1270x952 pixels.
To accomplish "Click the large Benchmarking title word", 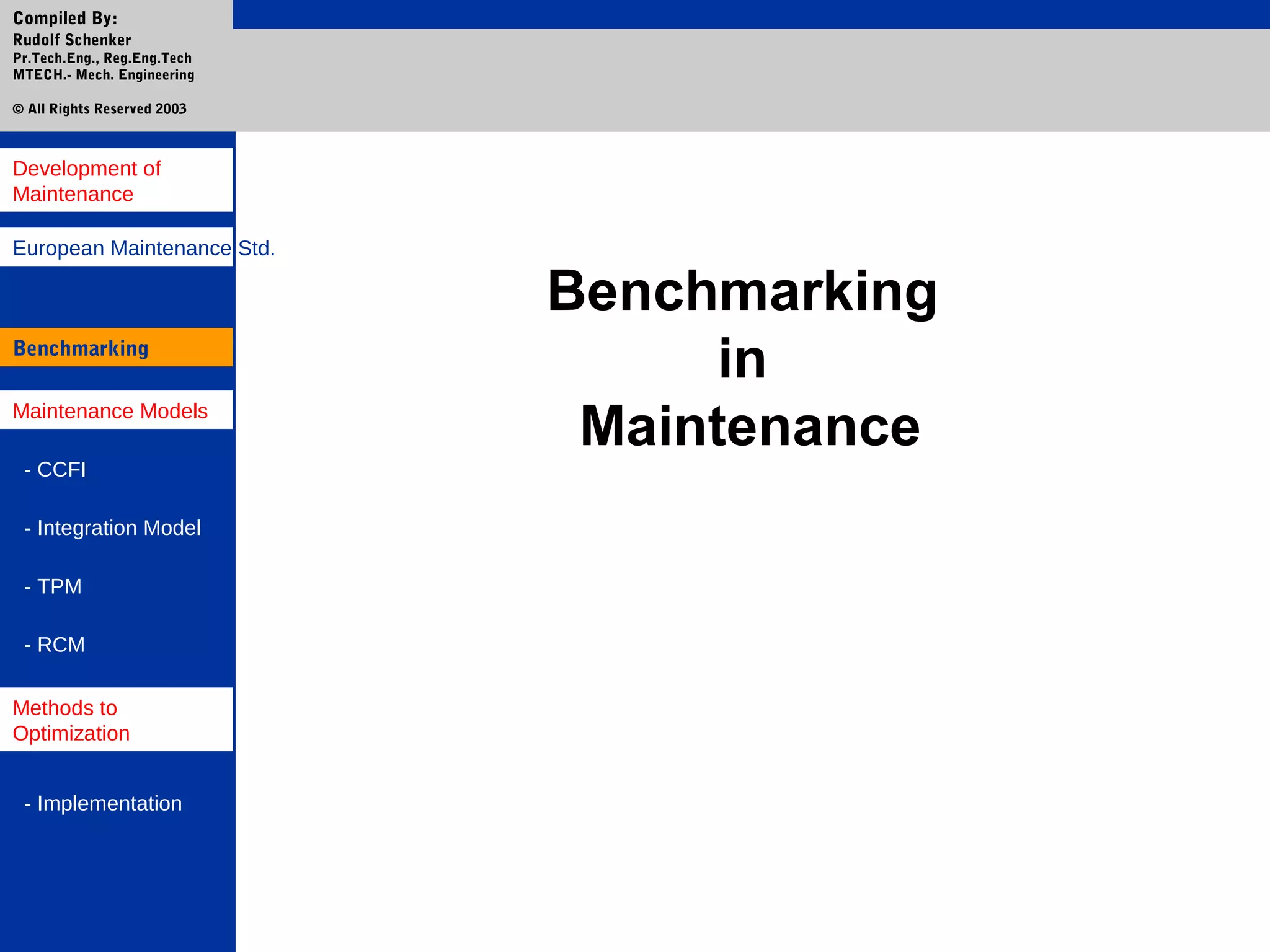I will tap(742, 291).
